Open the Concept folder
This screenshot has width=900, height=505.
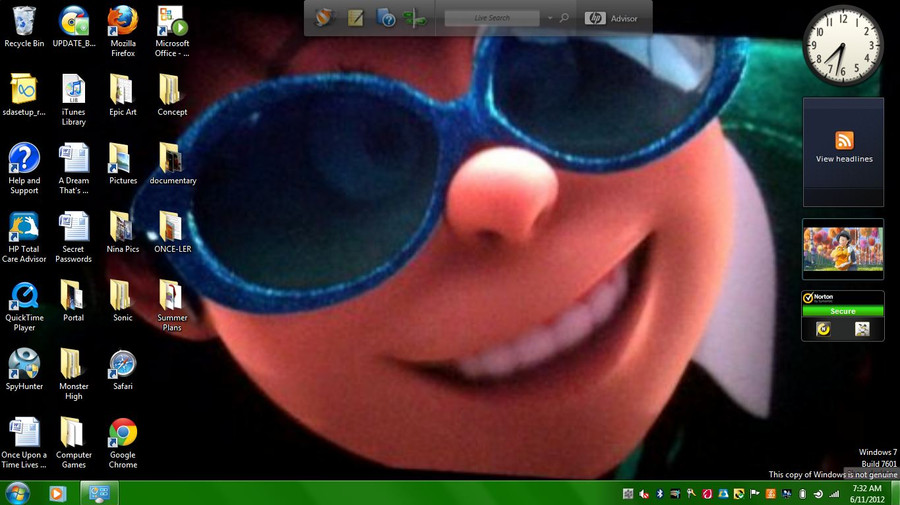(172, 95)
